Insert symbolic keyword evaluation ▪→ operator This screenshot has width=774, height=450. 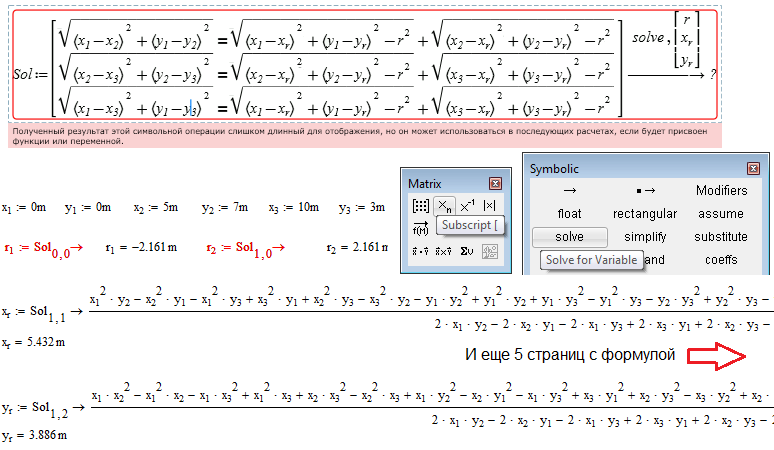645,190
